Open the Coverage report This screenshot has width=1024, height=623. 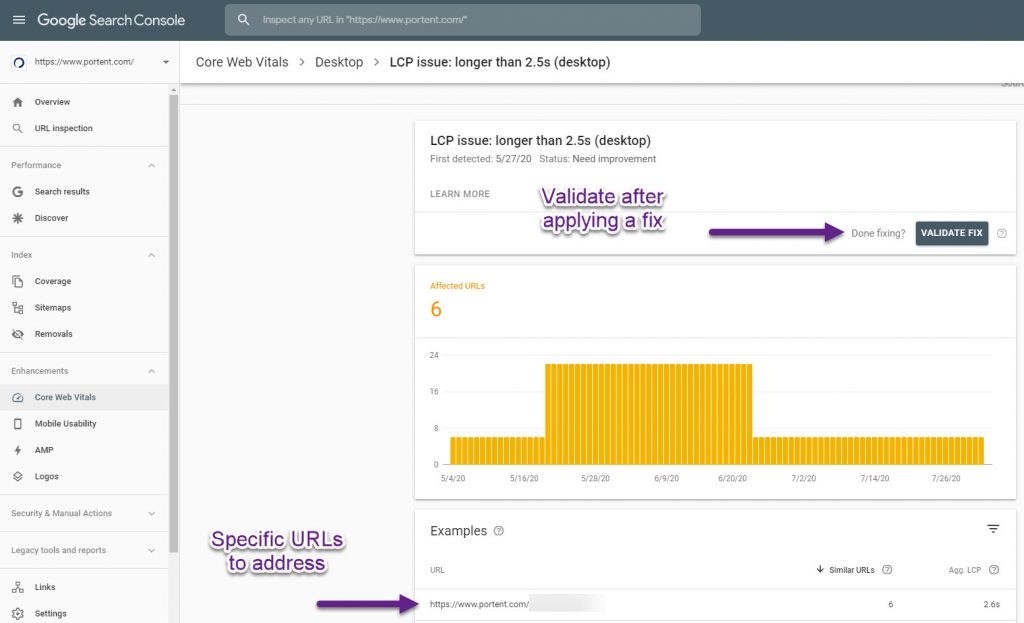(84, 281)
